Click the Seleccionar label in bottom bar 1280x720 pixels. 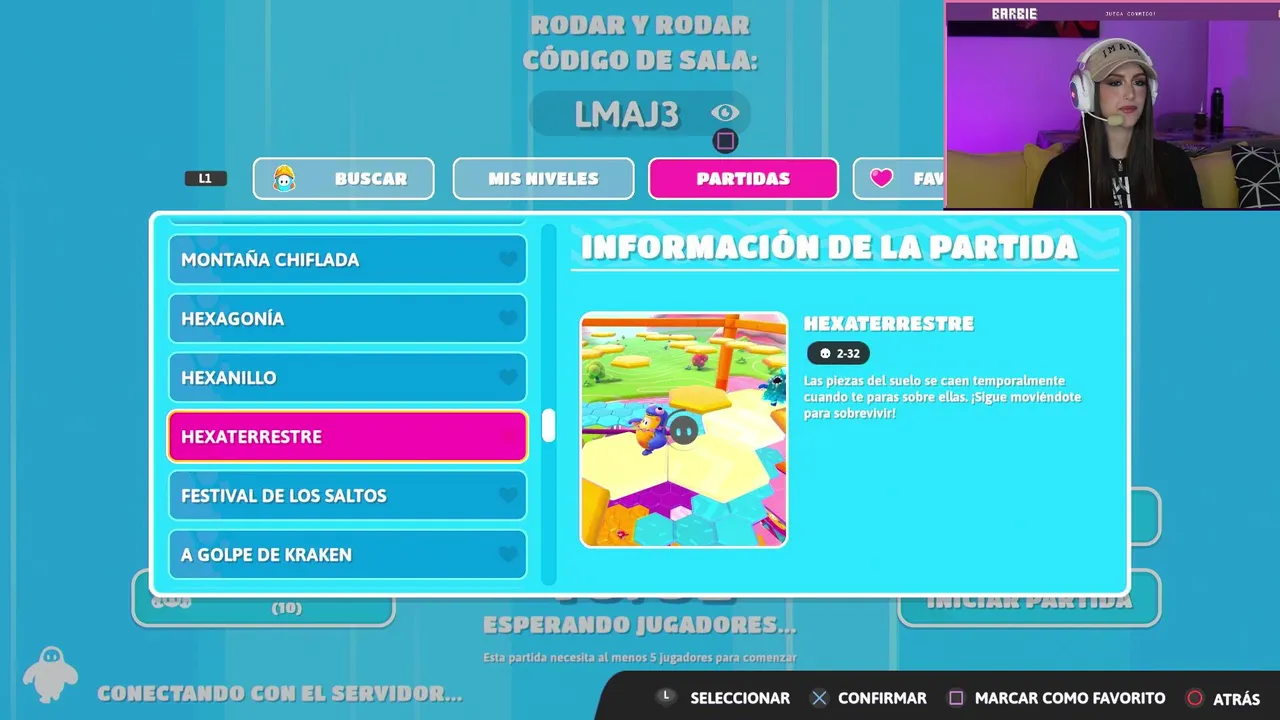(740, 698)
